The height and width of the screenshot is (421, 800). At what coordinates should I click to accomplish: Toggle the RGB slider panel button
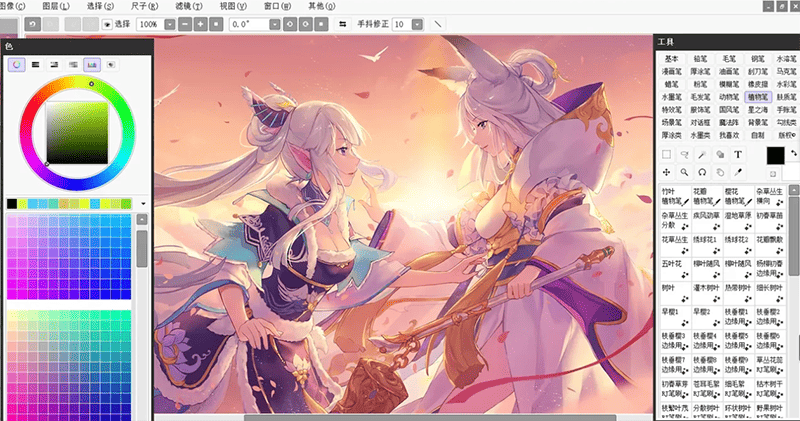(36, 65)
